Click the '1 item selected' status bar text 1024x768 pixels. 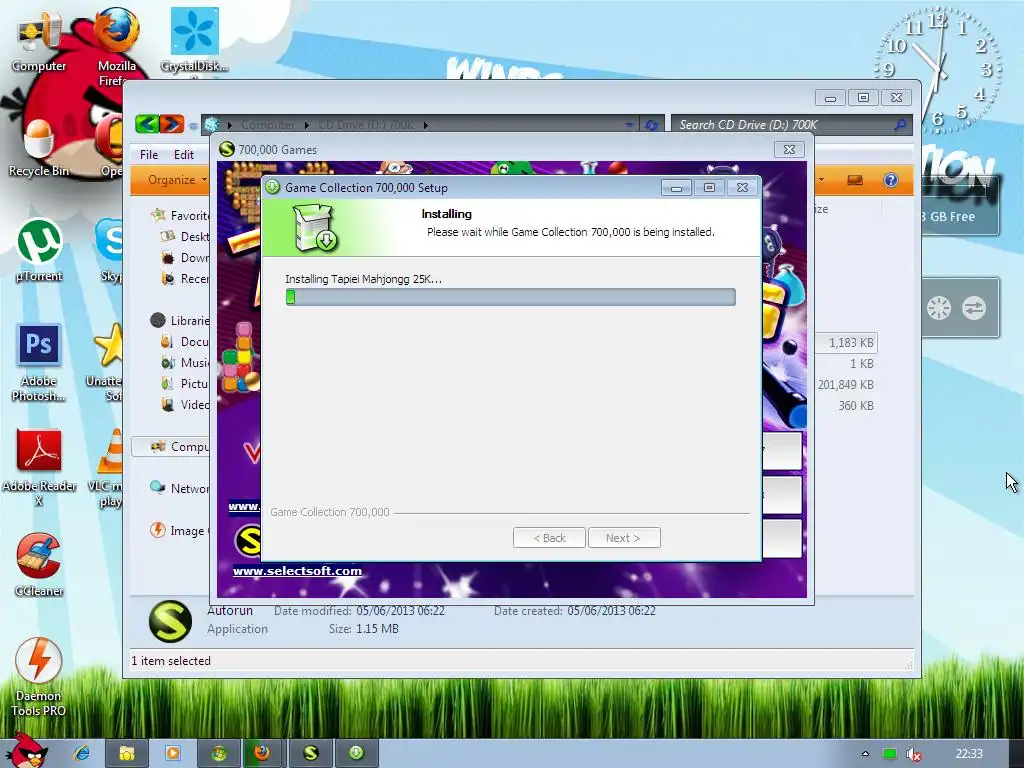[171, 661]
